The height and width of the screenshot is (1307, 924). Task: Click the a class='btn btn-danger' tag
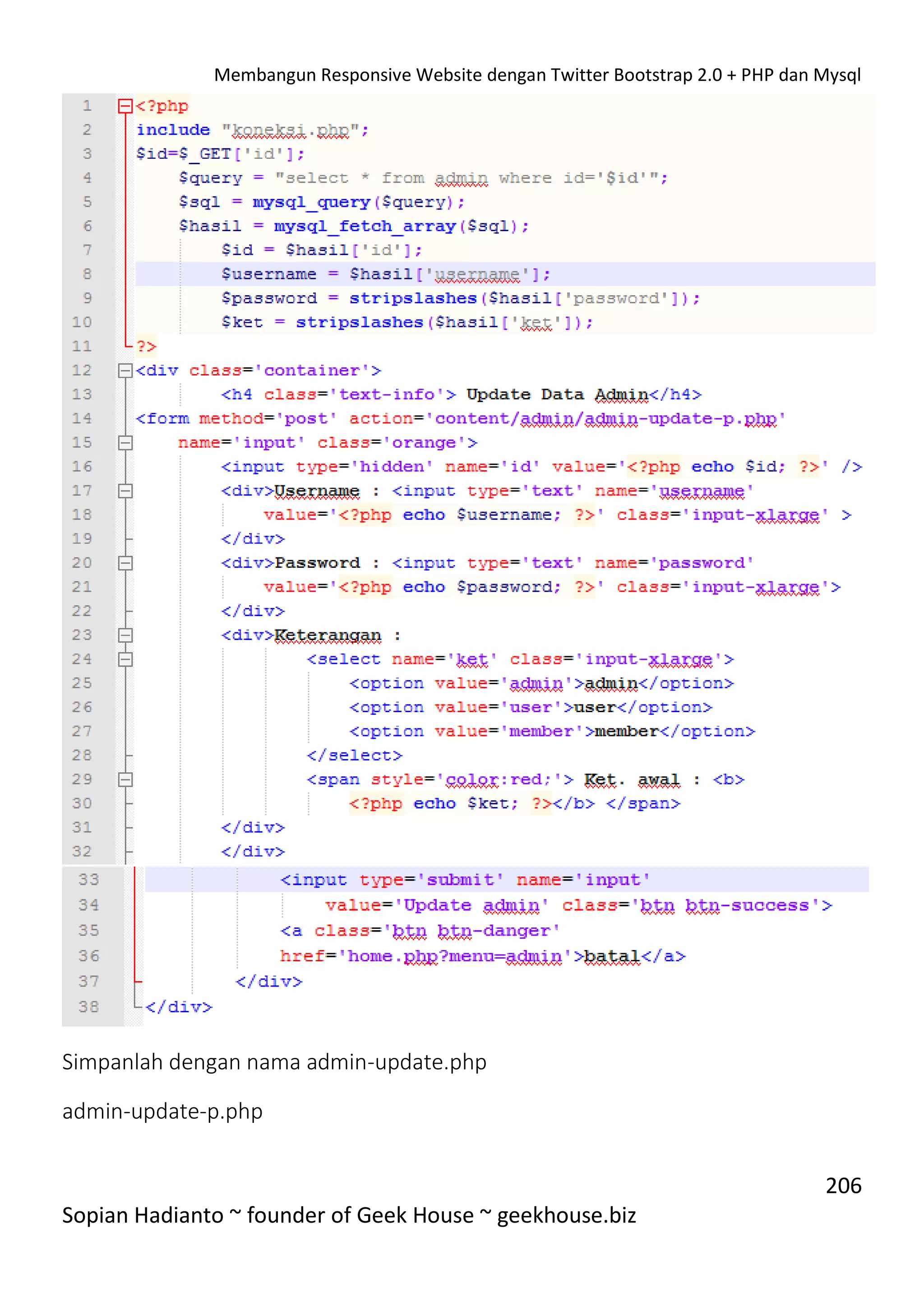(x=420, y=931)
